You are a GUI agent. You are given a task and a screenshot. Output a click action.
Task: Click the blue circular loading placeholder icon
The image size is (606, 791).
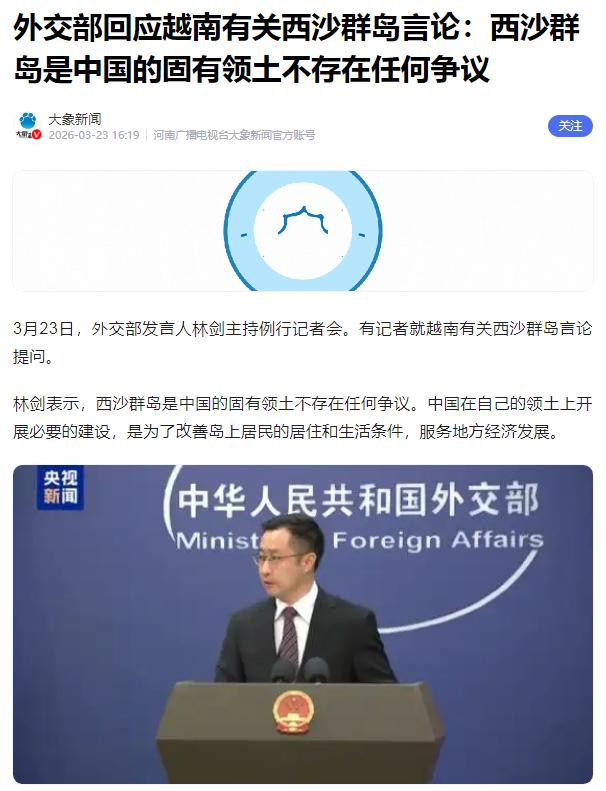pyautogui.click(x=303, y=231)
